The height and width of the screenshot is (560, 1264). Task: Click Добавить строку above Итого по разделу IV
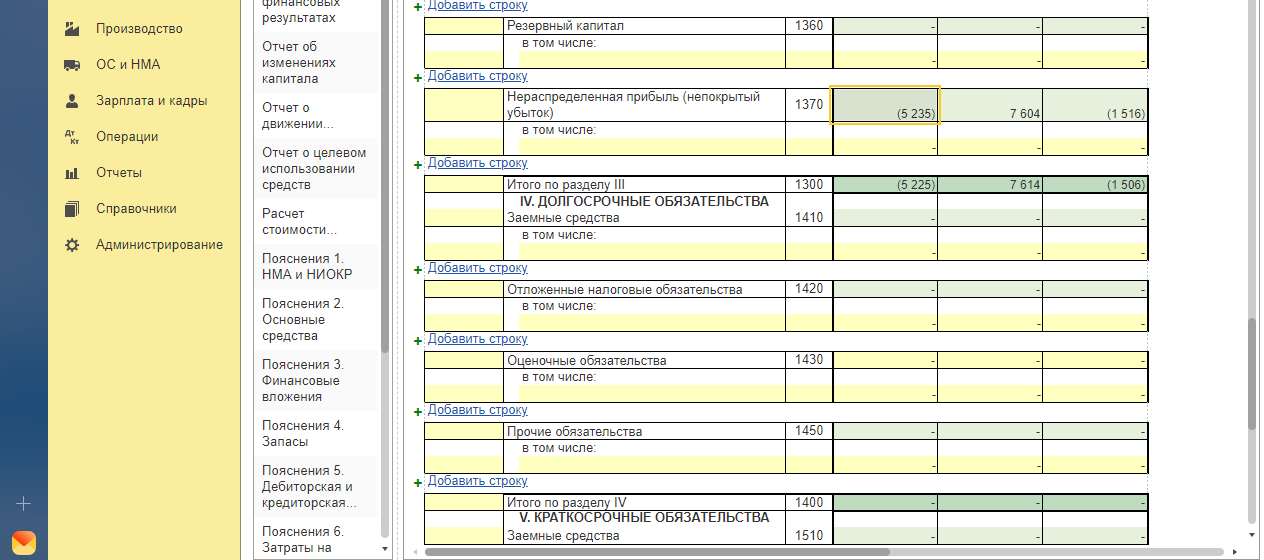click(477, 481)
